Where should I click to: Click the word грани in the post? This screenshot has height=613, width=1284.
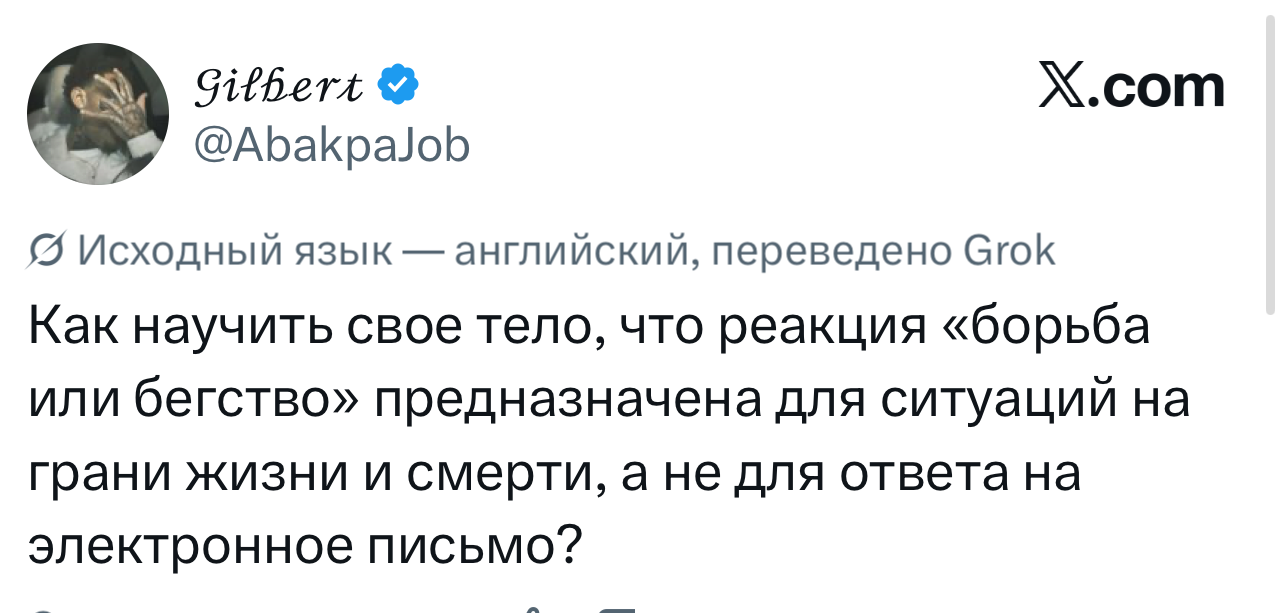coord(97,474)
